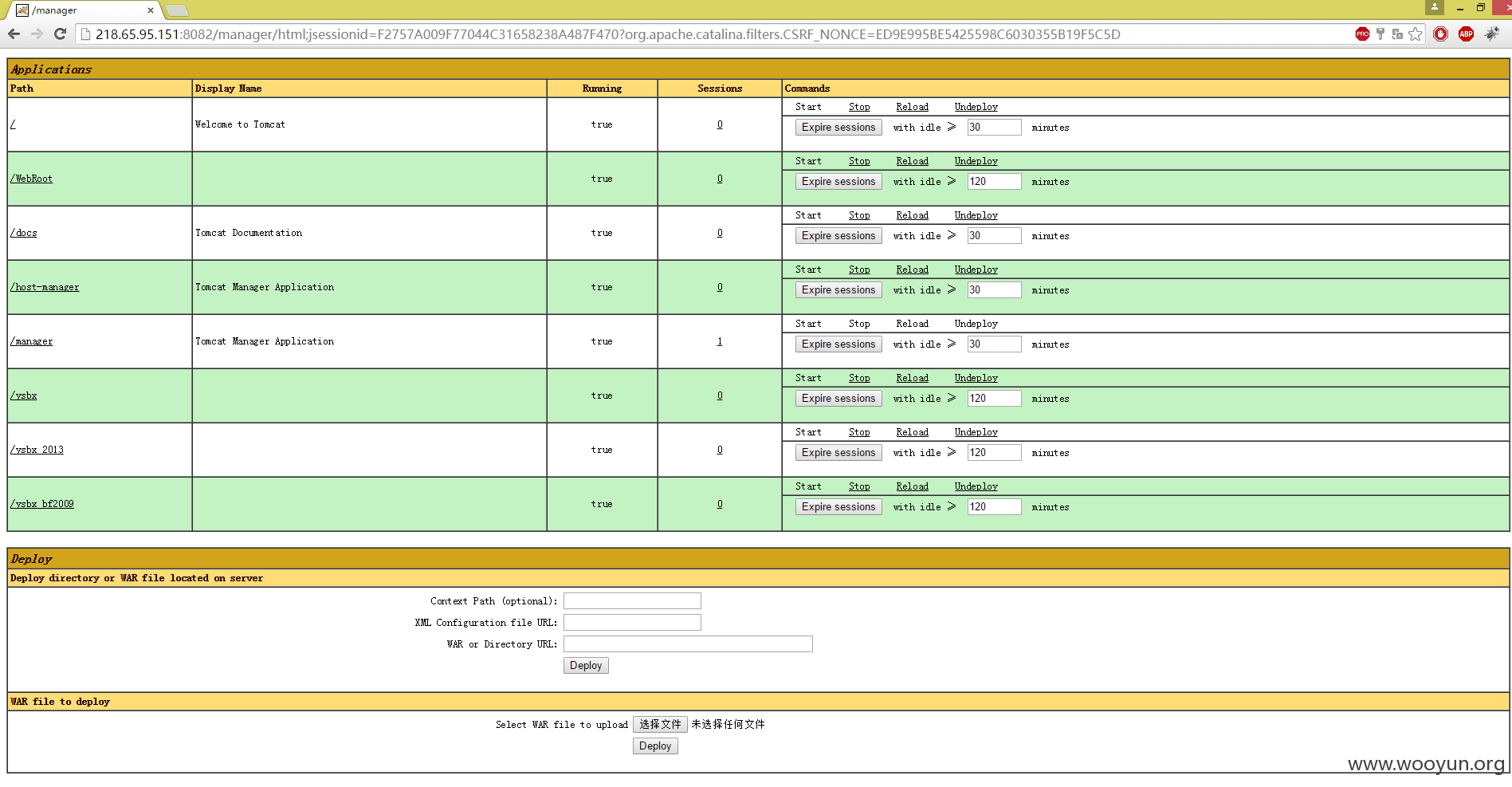Expire sessions for /manager
The height and width of the screenshot is (787, 1512).
838,344
